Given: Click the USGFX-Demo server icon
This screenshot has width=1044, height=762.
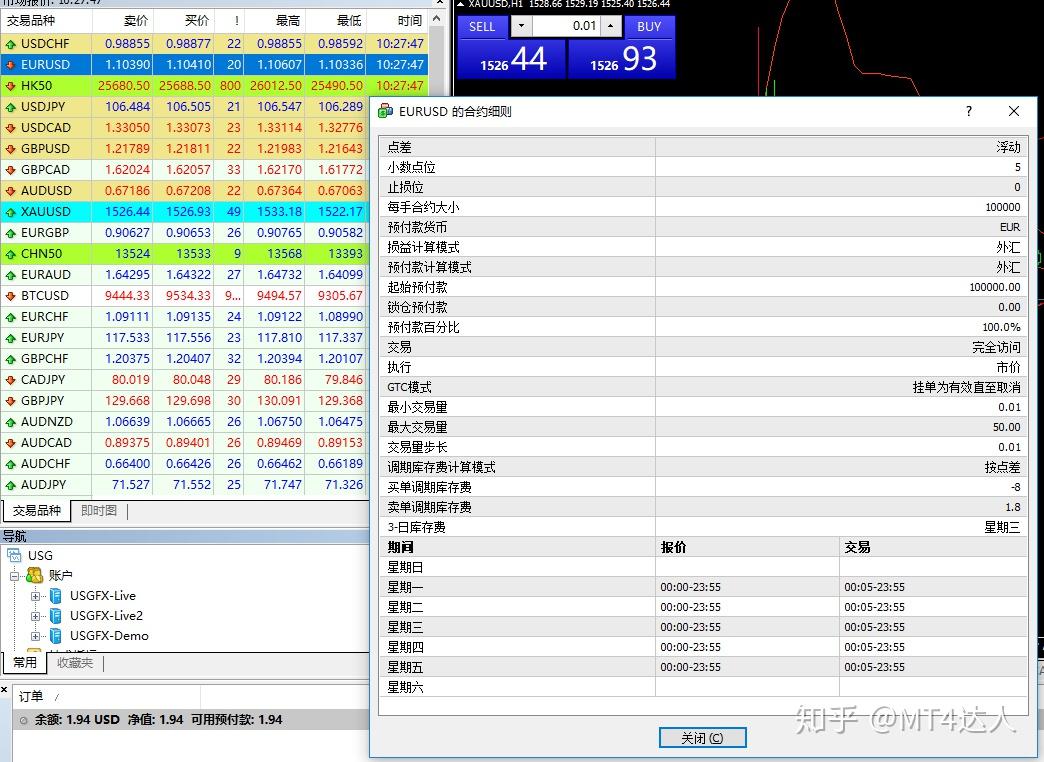Looking at the screenshot, I should click(56, 635).
